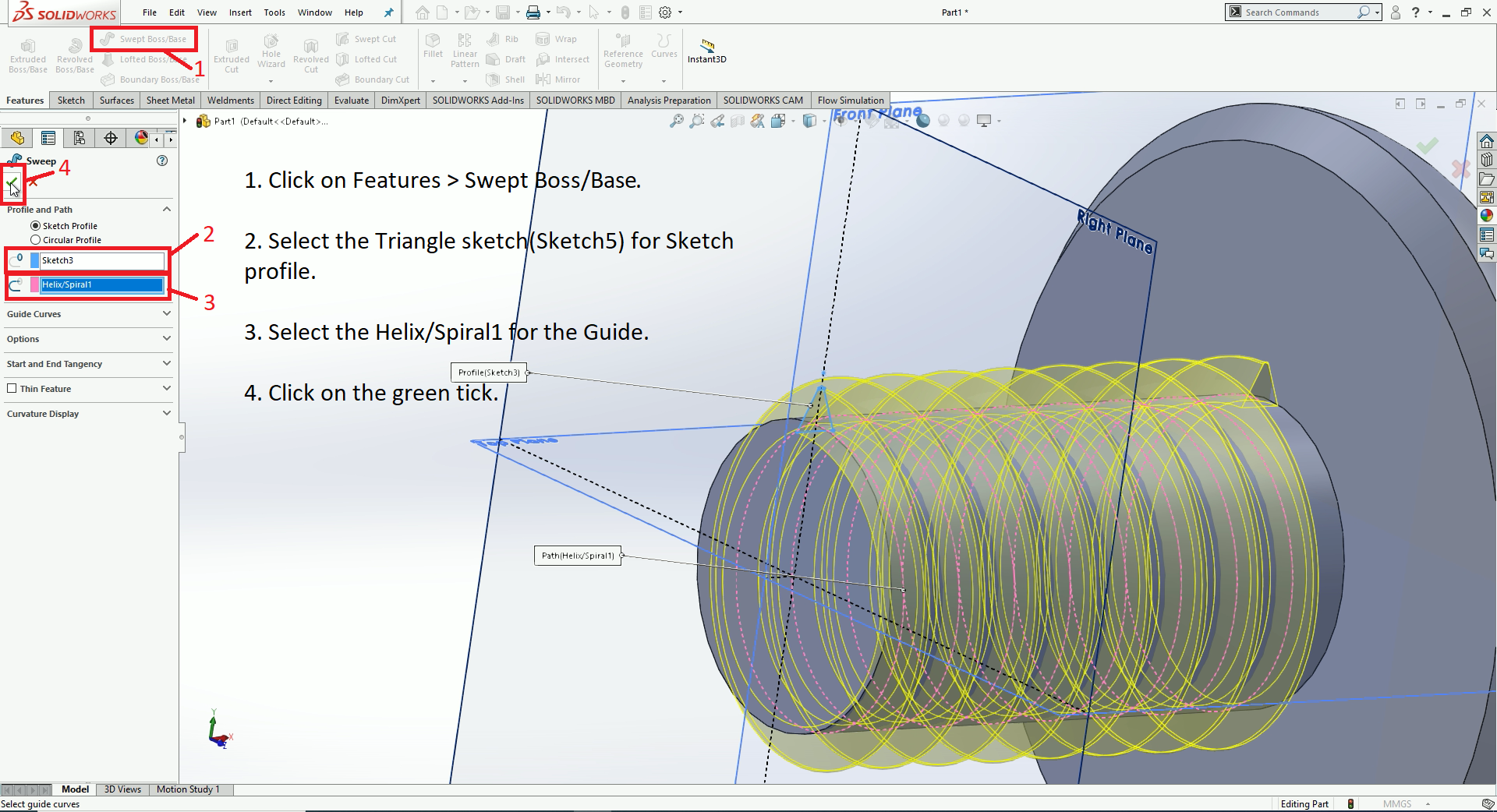1497x812 pixels.
Task: Open the DisplayManager color ball tab
Action: 141,138
